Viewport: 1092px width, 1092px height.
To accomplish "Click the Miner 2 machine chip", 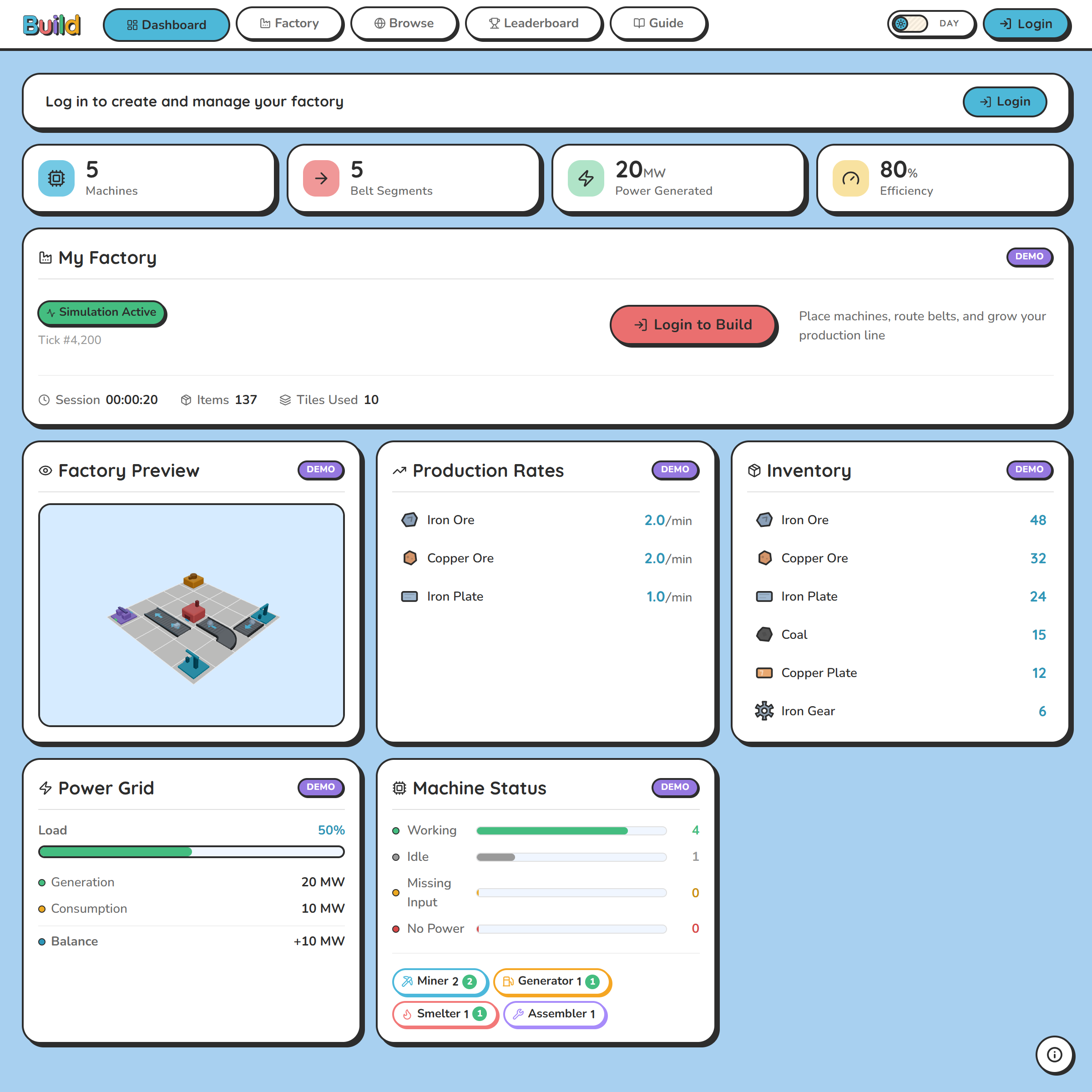I will (x=440, y=982).
